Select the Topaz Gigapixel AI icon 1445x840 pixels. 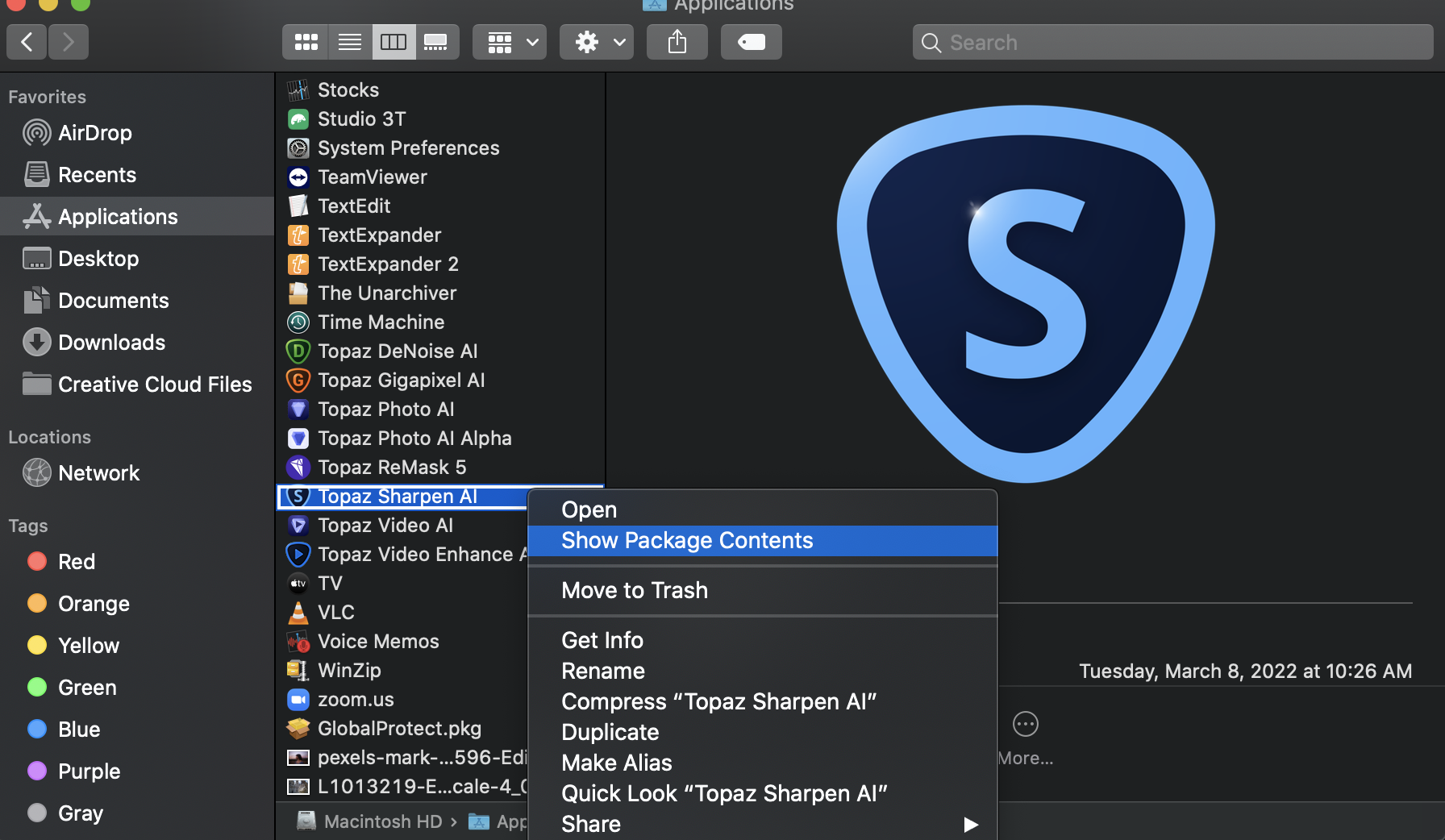click(x=298, y=380)
